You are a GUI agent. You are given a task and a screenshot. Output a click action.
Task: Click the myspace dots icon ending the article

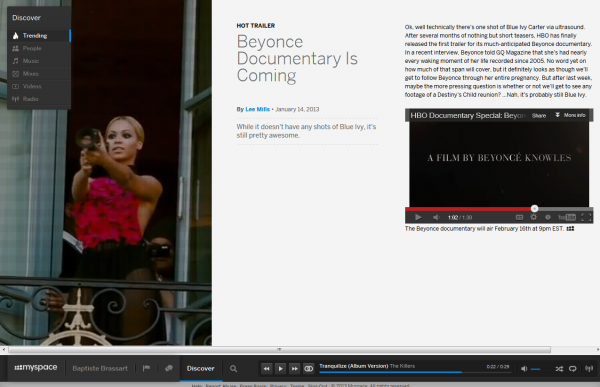click(x=570, y=229)
